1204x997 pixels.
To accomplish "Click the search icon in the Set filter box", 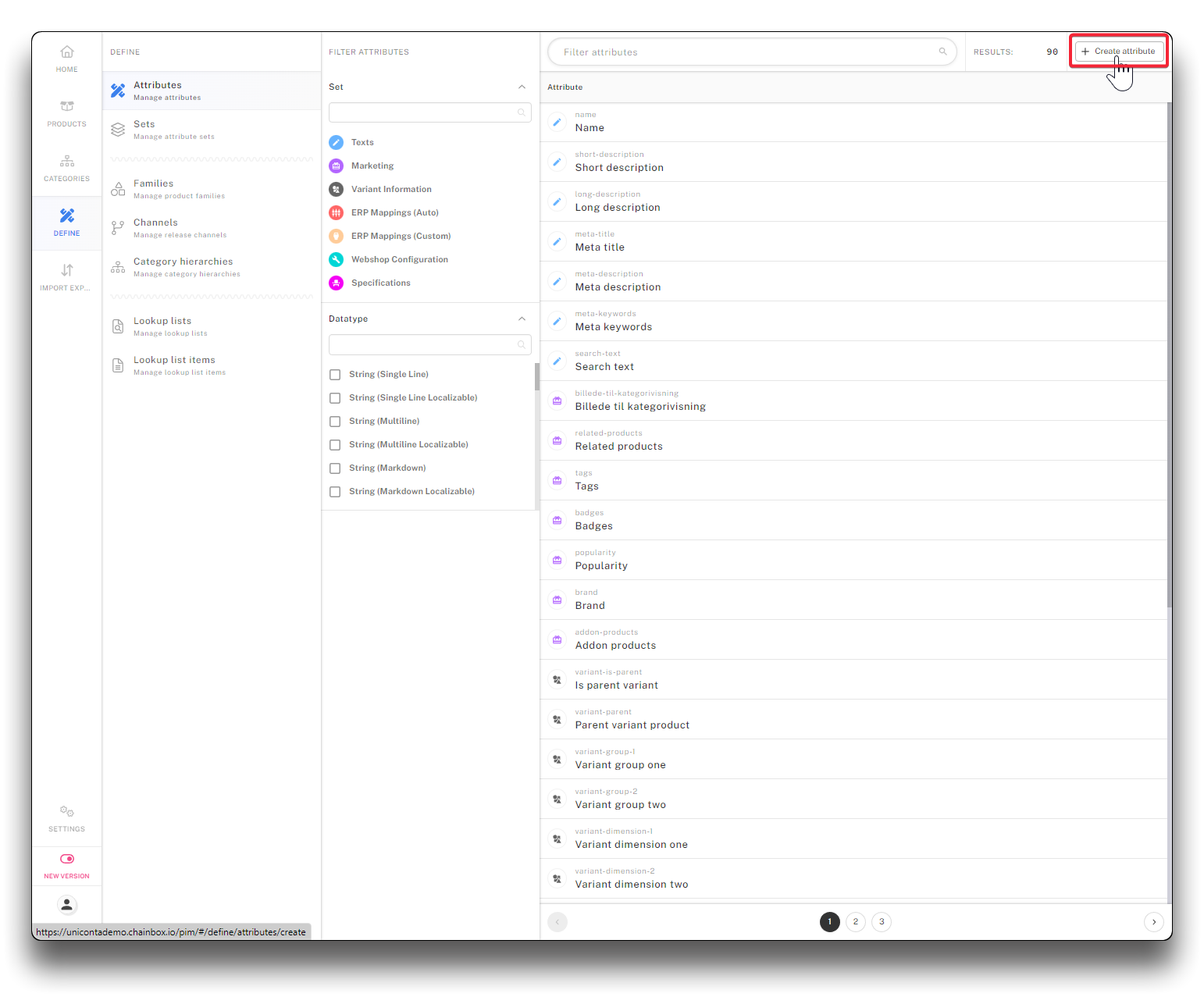I will [522, 112].
